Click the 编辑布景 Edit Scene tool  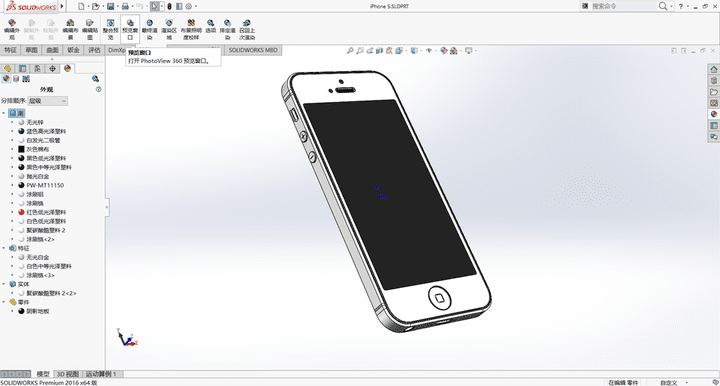coord(70,29)
